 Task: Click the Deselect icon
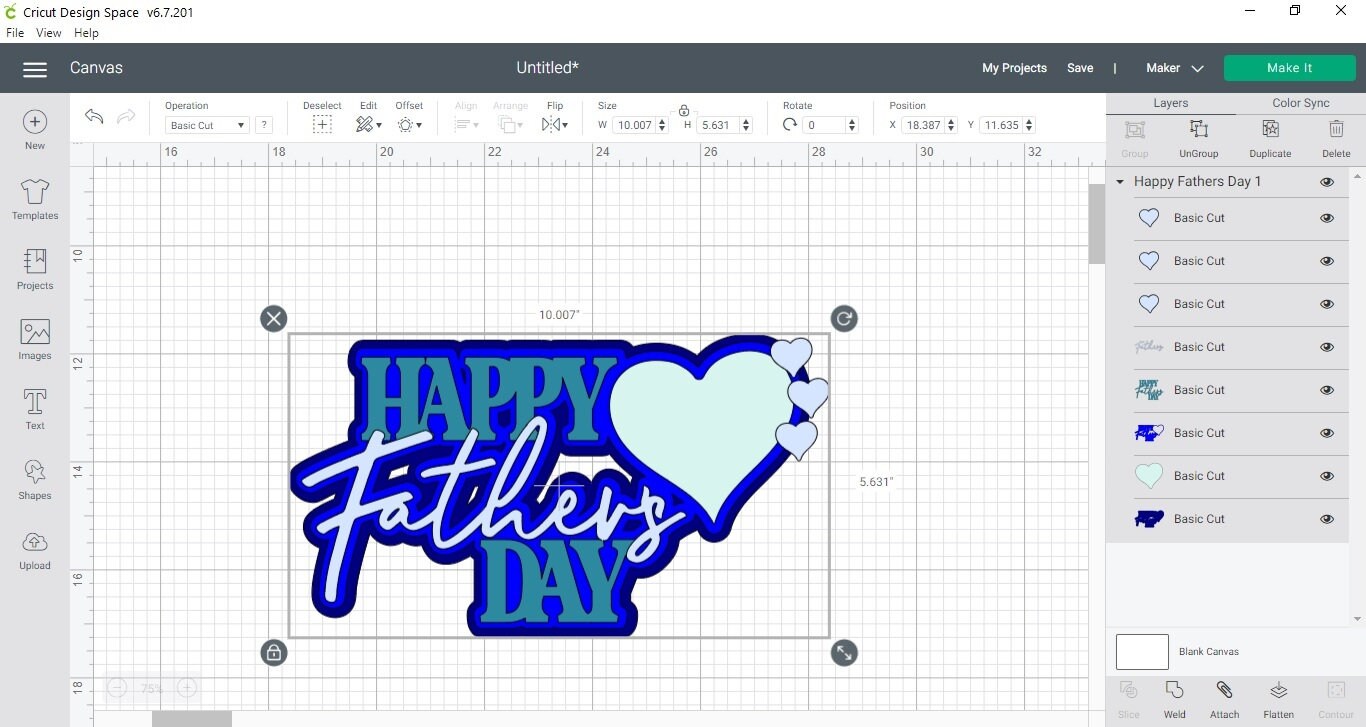point(322,125)
